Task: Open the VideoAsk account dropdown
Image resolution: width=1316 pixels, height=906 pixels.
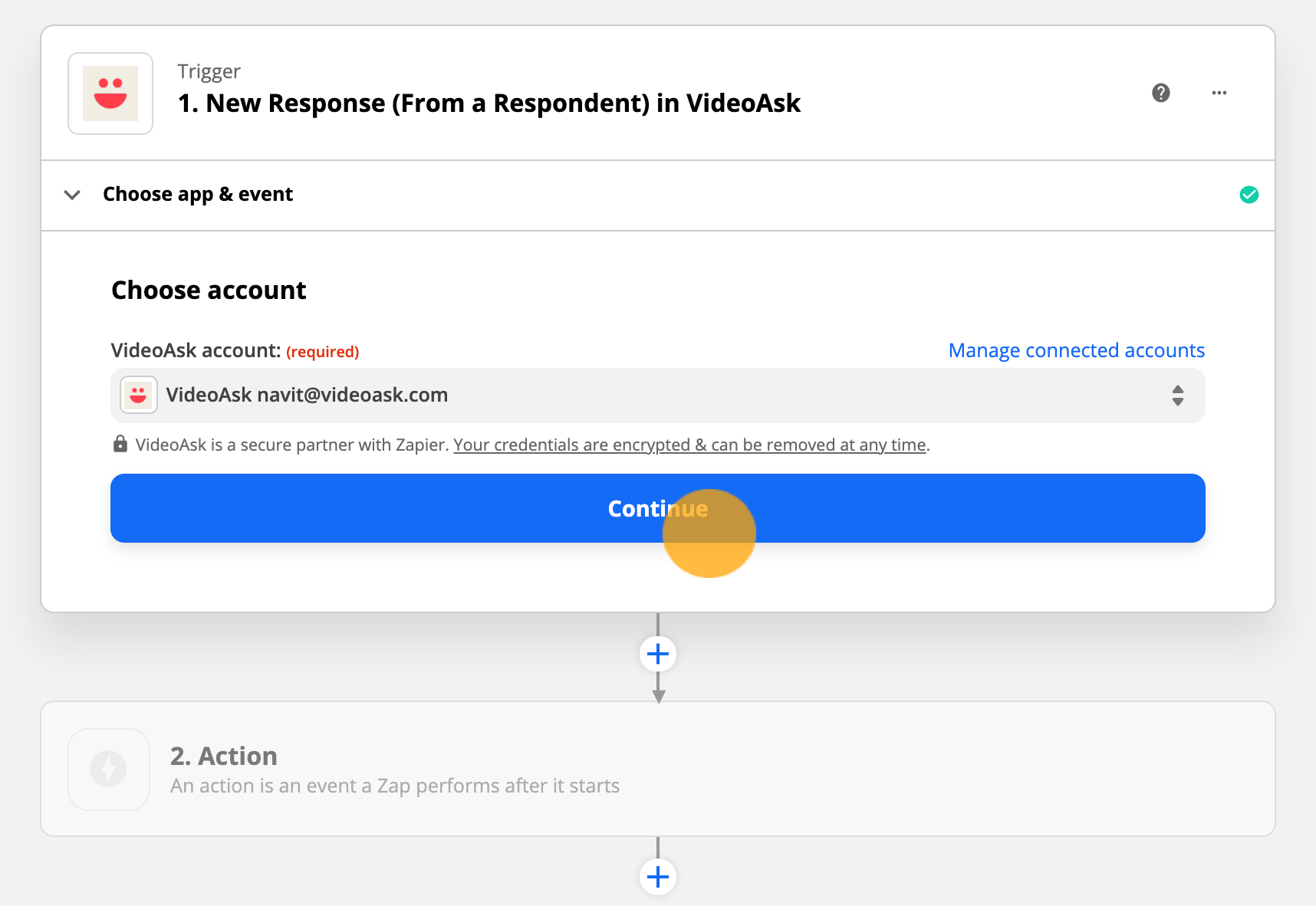Action: tap(658, 396)
